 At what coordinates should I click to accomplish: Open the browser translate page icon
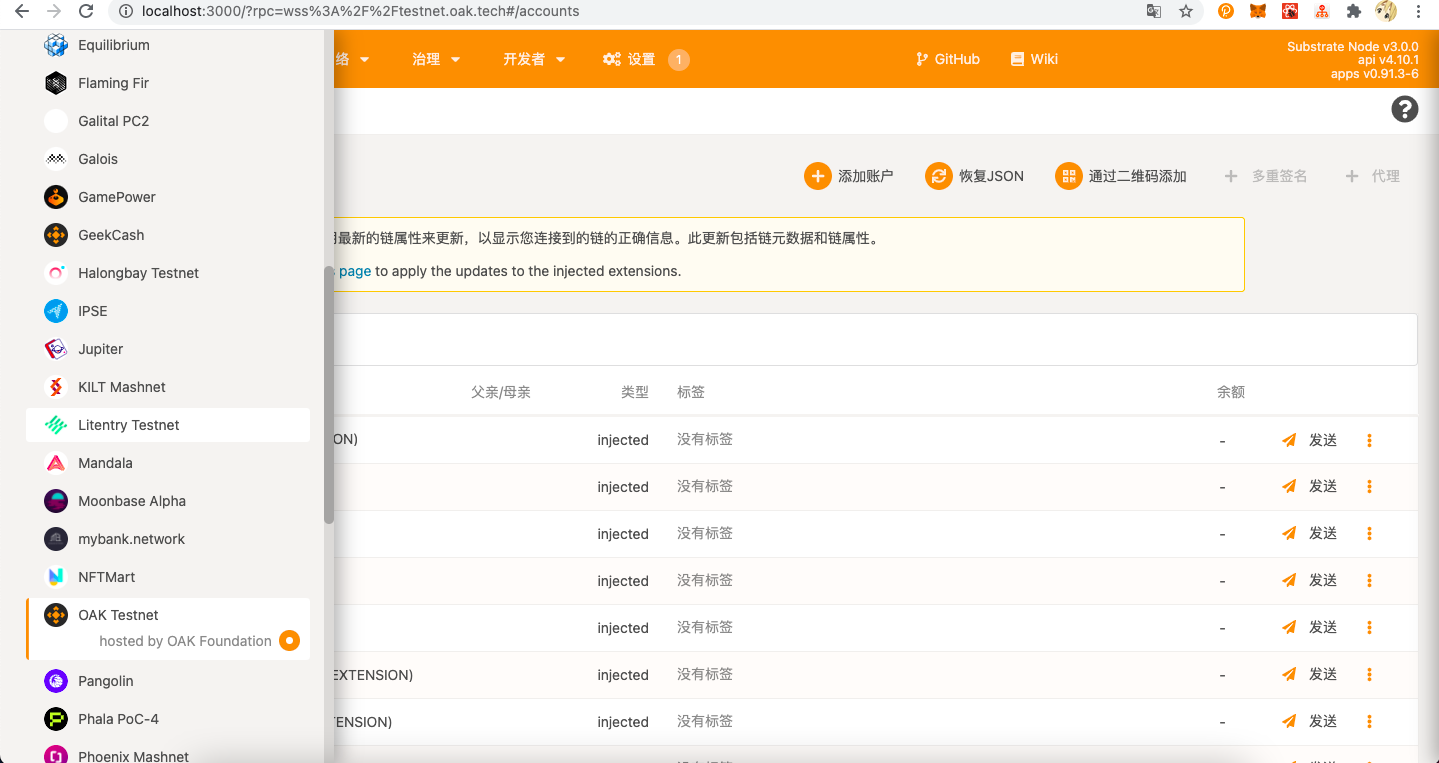pos(1153,11)
